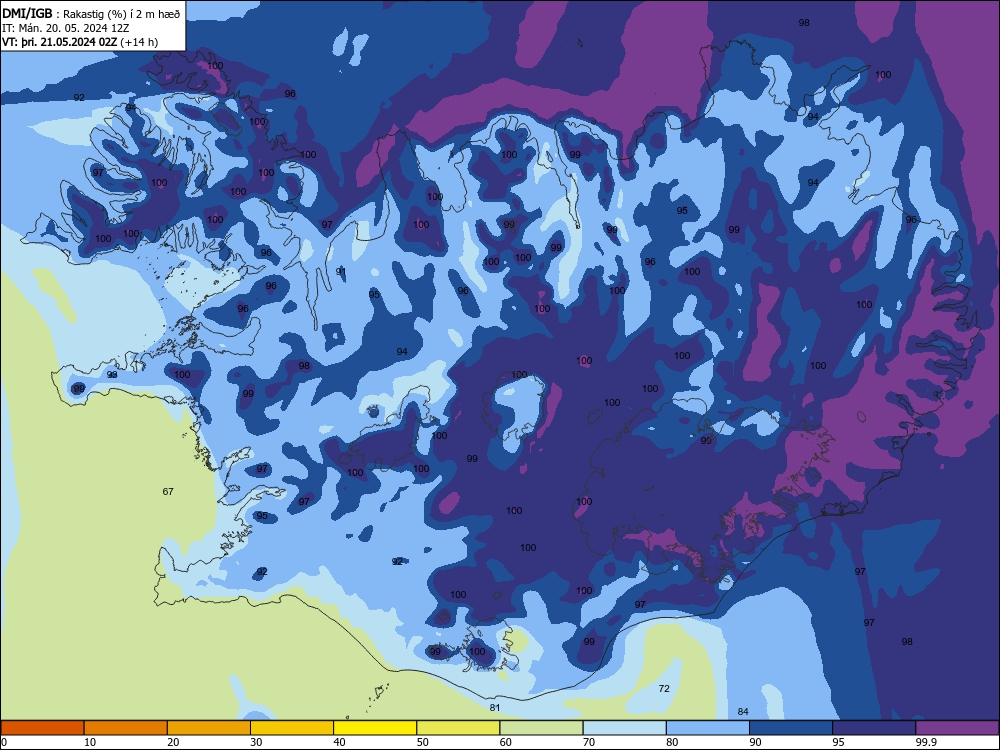Select the navy 95–99.9 legend swatch
1000x750 pixels.
(874, 728)
